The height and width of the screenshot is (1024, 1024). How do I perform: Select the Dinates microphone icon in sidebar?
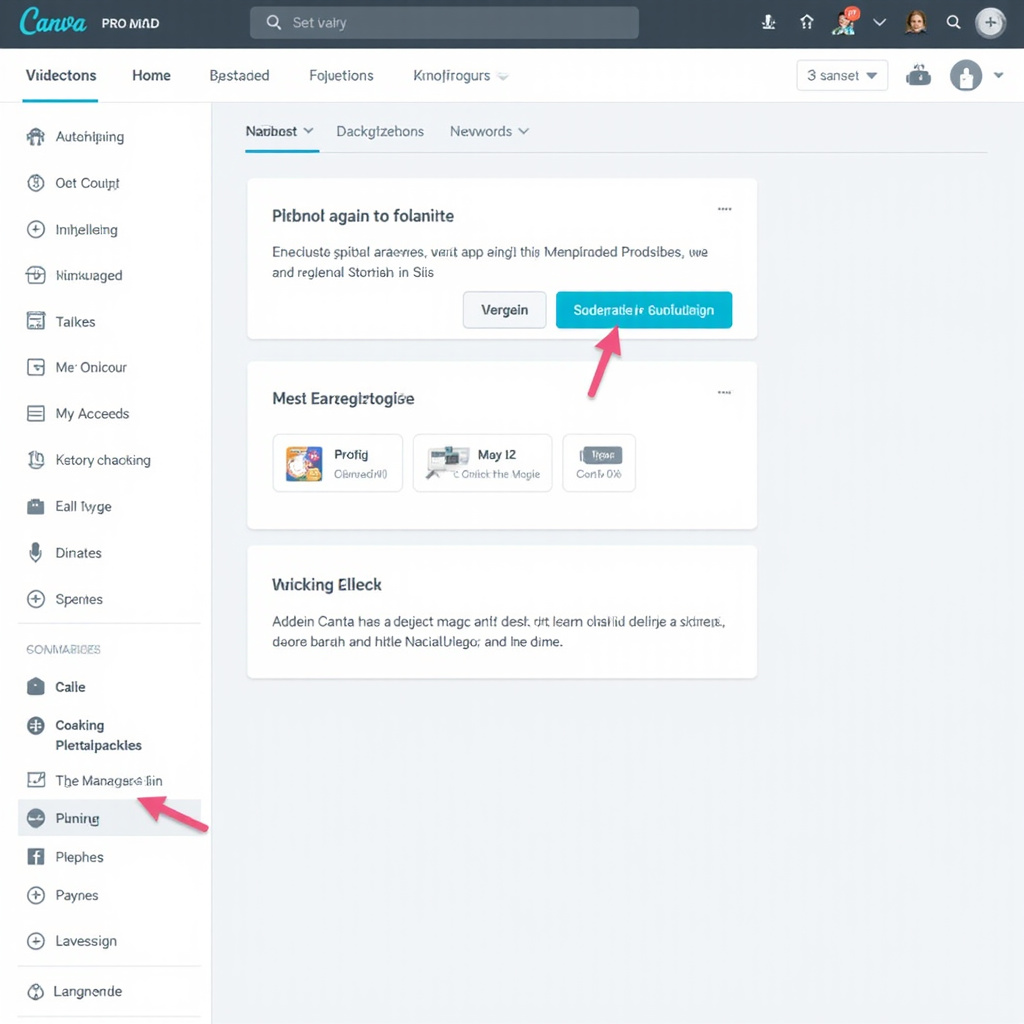36,553
